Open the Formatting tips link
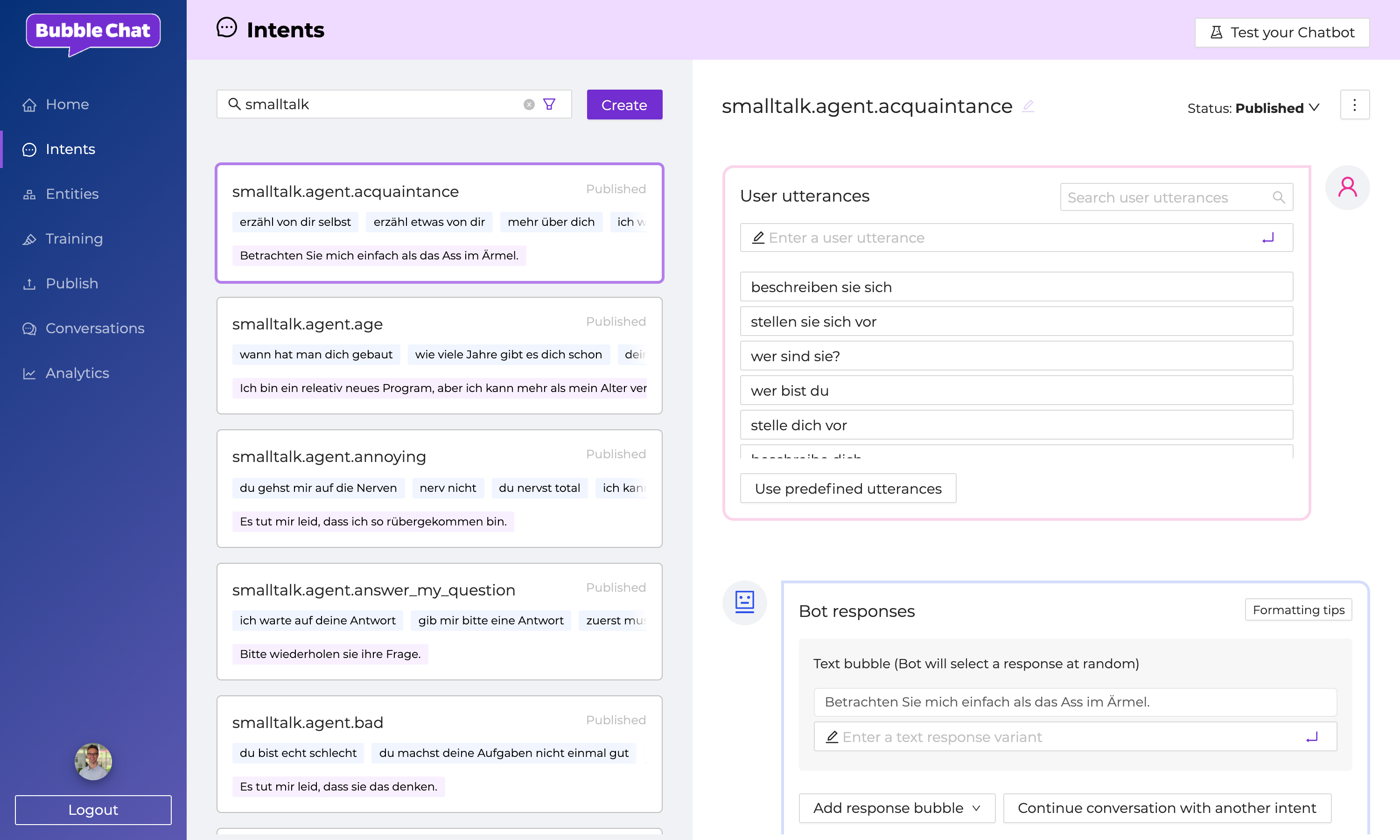Screen dimensions: 1400x840 pyautogui.click(x=1298, y=609)
